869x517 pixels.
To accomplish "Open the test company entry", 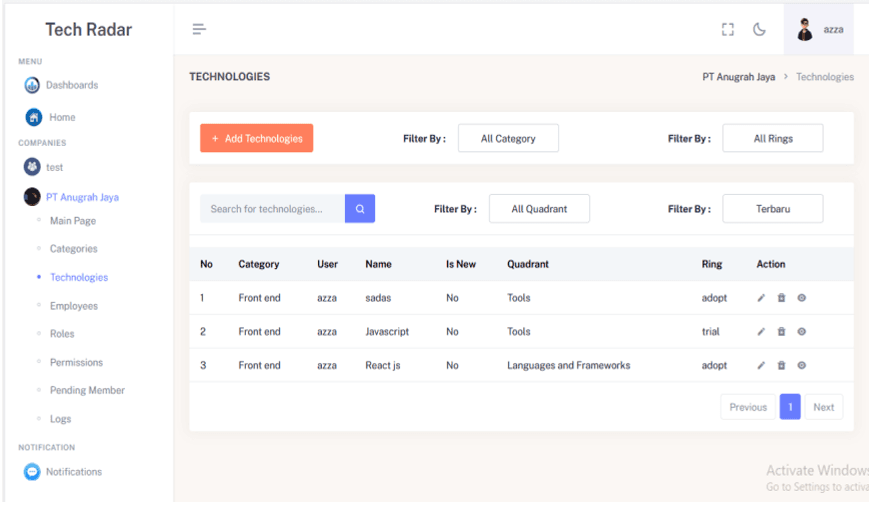I will coord(54,167).
